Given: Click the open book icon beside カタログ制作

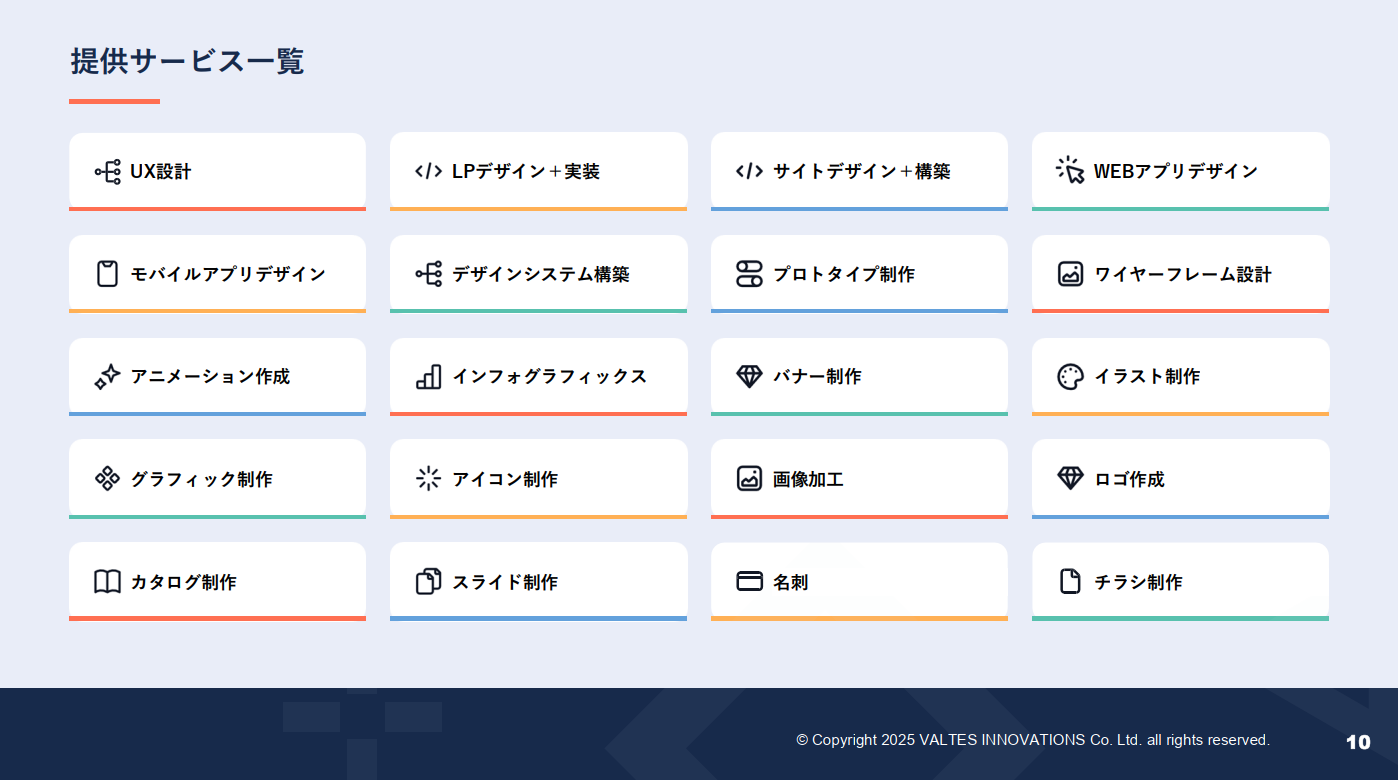Looking at the screenshot, I should point(107,582).
